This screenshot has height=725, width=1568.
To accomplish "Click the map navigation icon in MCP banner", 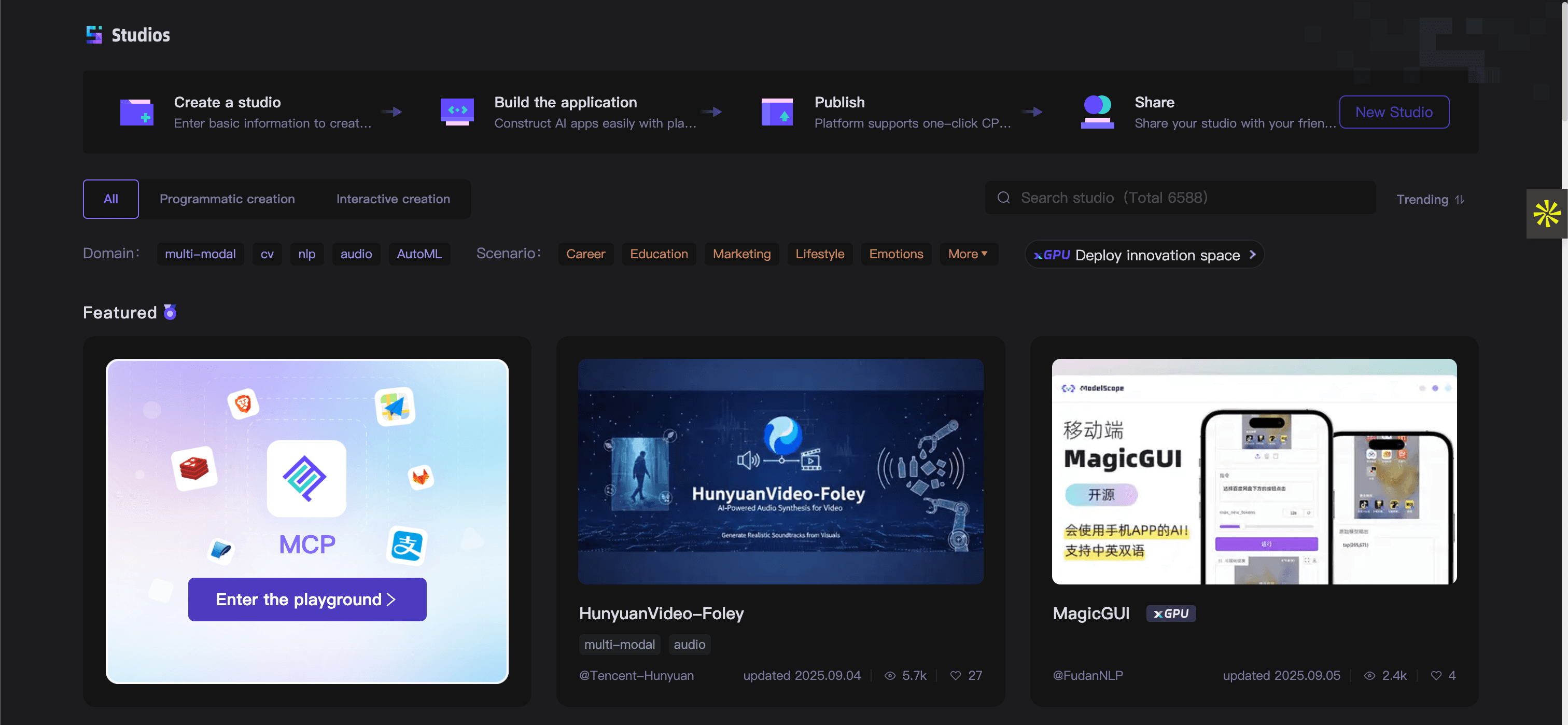I will [x=395, y=407].
